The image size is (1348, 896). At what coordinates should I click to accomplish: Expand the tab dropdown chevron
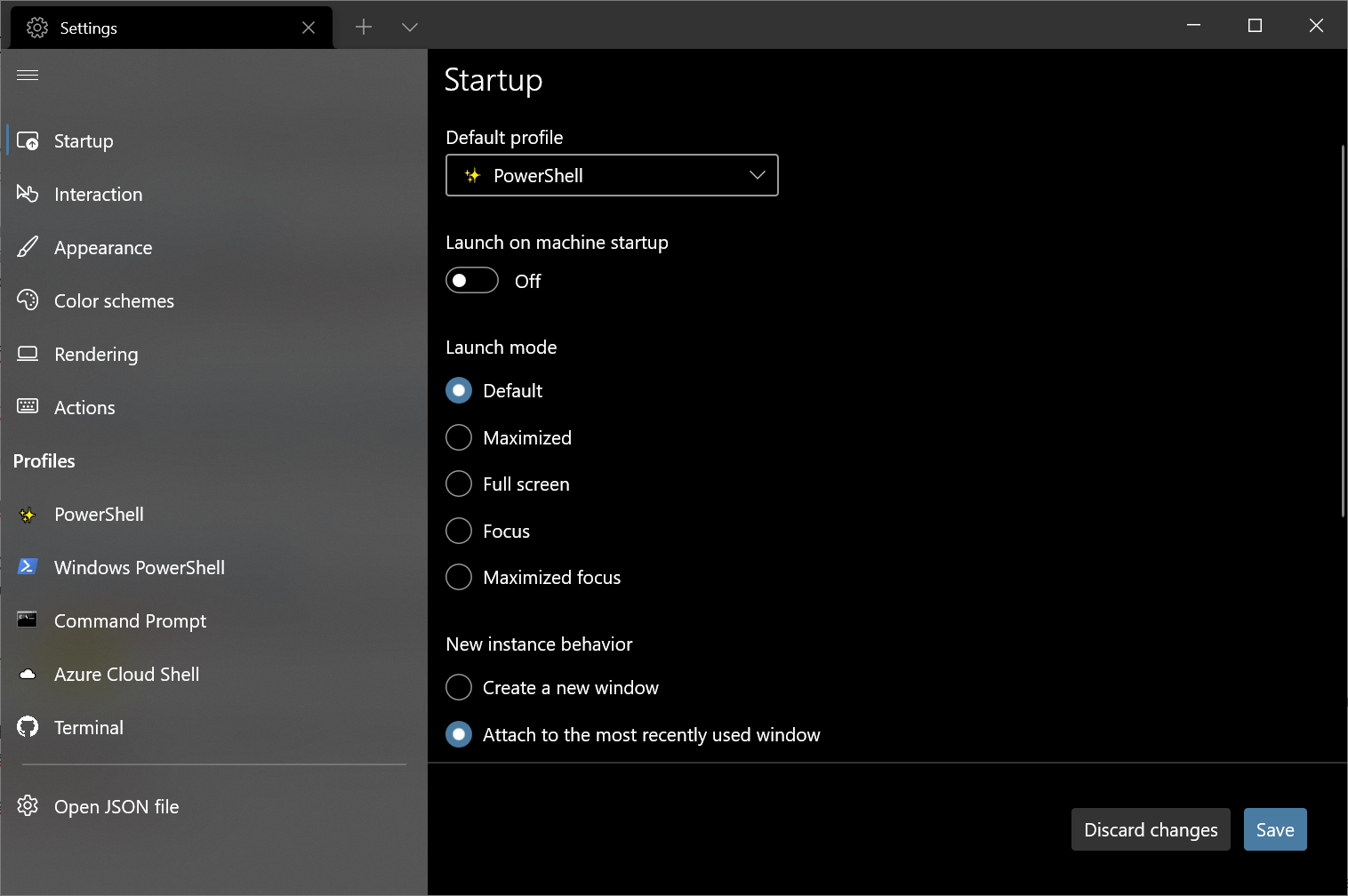pos(409,27)
